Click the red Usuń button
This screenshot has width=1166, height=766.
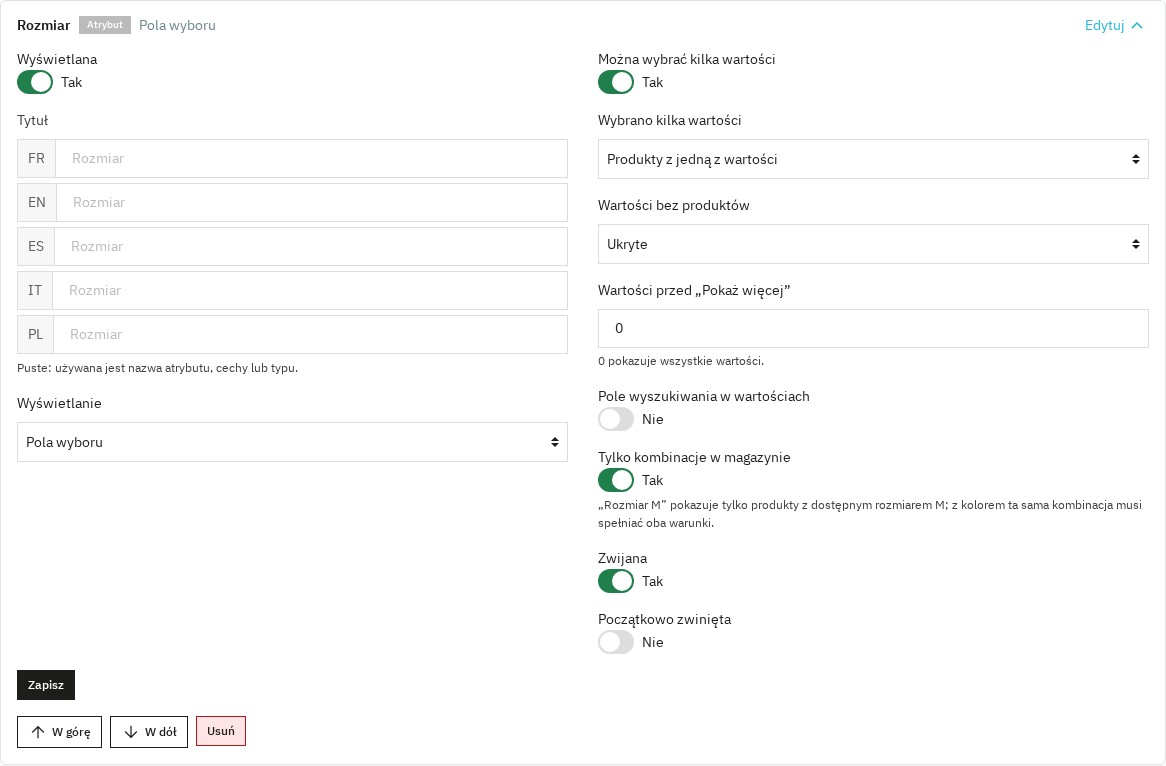coord(221,731)
